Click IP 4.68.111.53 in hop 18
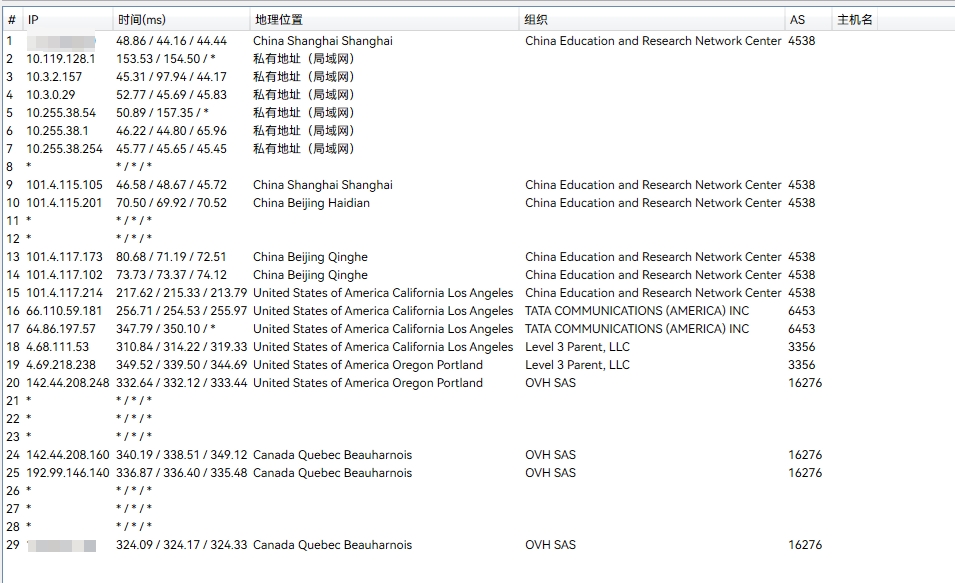Image resolution: width=955 pixels, height=583 pixels. point(59,347)
